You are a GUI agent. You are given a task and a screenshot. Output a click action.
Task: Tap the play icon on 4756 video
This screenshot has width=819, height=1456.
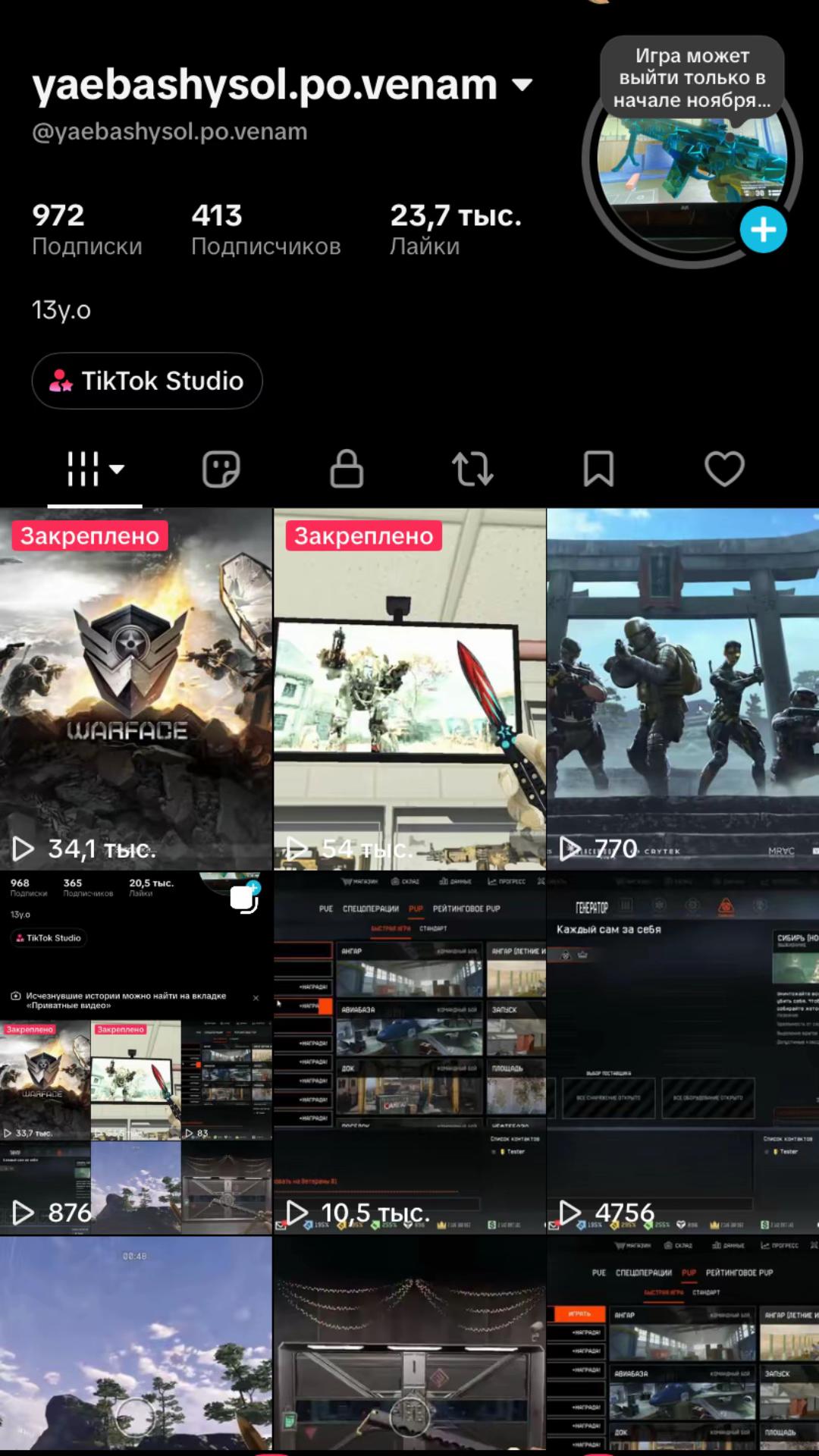pos(570,1213)
